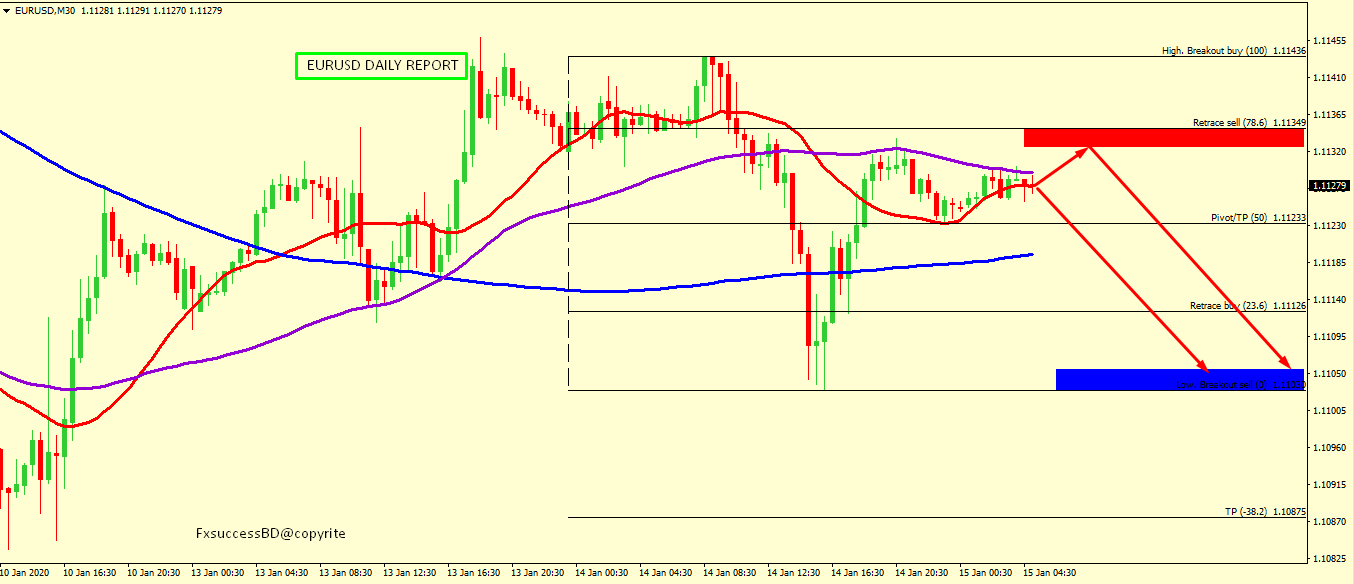The width and height of the screenshot is (1354, 584).
Task: Click the arrowhead of the left downward red arrow
Action: (x=1206, y=367)
